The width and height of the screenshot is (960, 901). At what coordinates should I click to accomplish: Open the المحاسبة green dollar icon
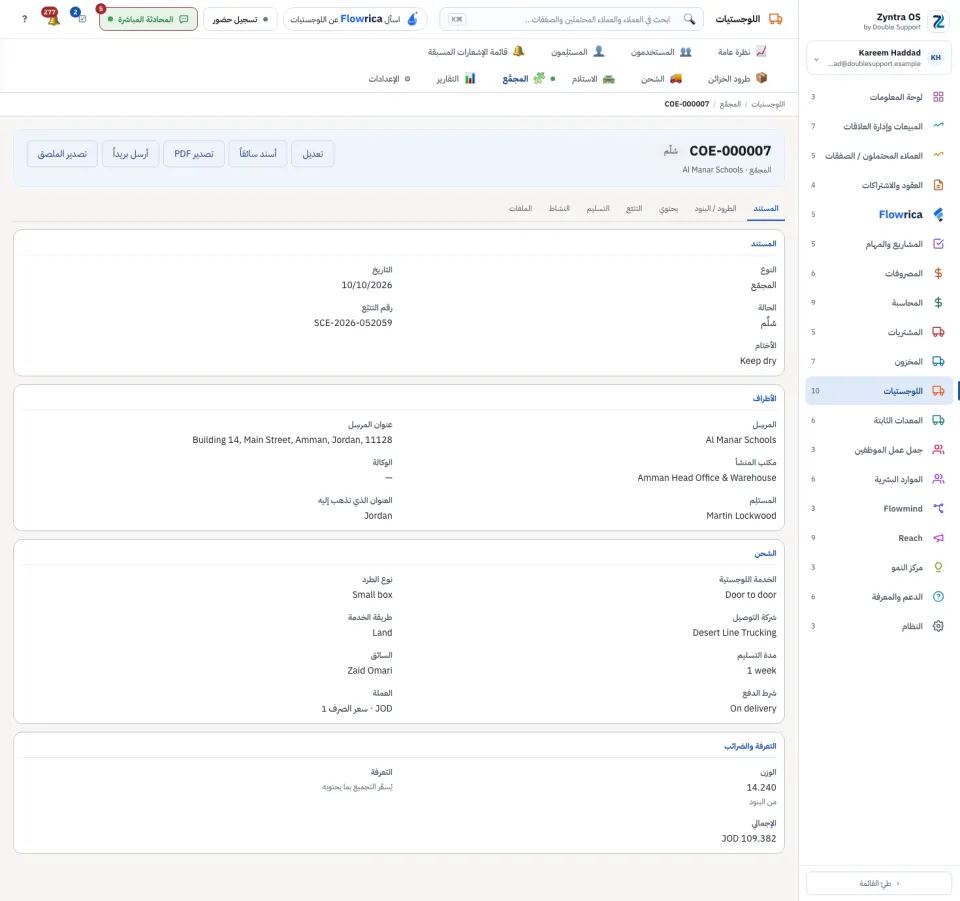(938, 302)
